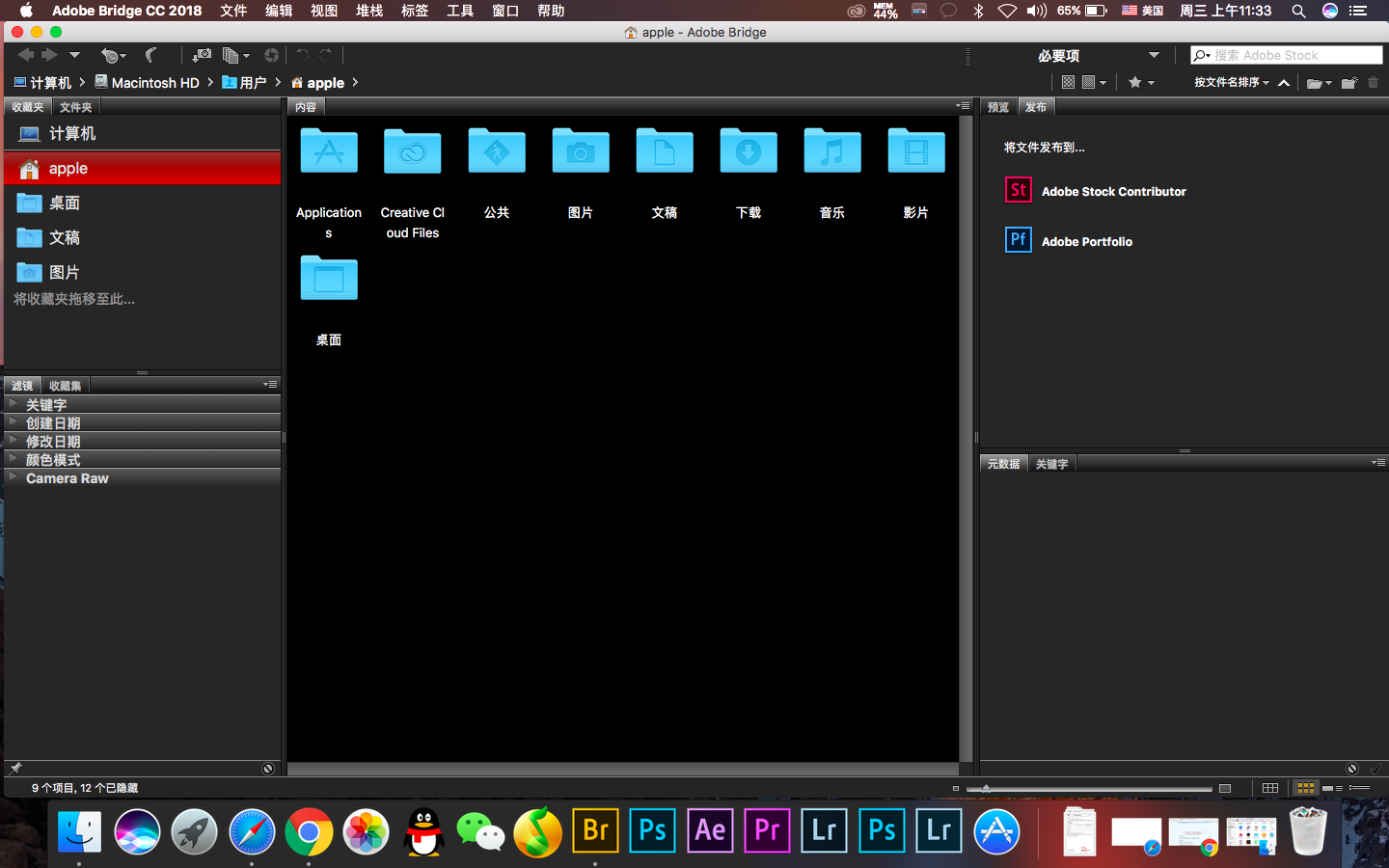Toggle lock thumbnail grid button
This screenshot has height=868, width=1389.
click(1270, 788)
